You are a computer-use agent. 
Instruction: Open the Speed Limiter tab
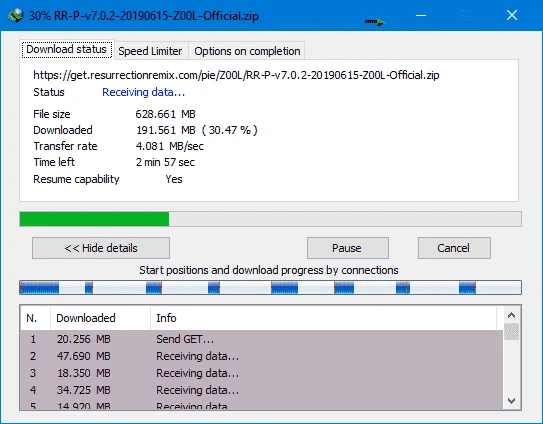coord(150,51)
